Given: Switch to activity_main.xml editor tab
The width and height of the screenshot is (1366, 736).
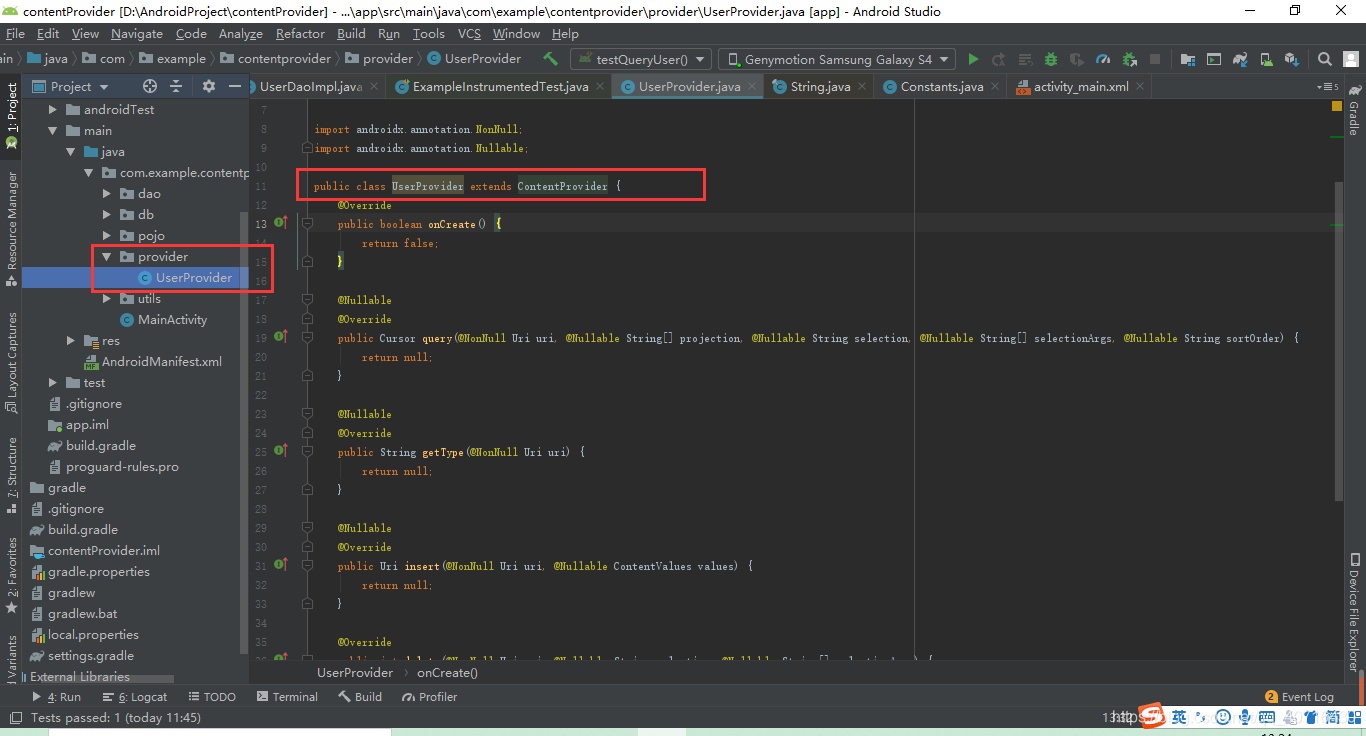Looking at the screenshot, I should click(1080, 87).
